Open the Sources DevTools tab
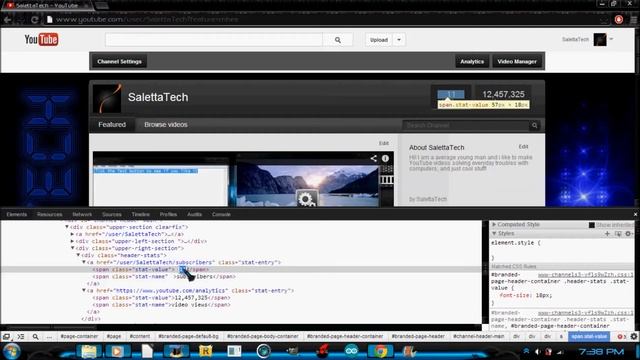 pos(112,214)
